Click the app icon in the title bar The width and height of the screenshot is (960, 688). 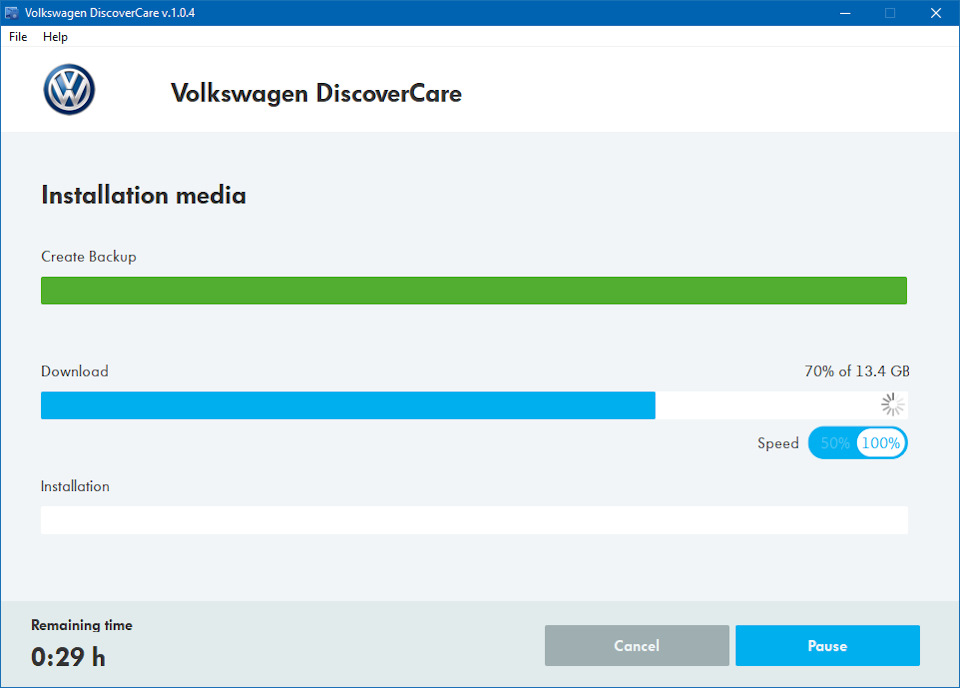[x=12, y=13]
